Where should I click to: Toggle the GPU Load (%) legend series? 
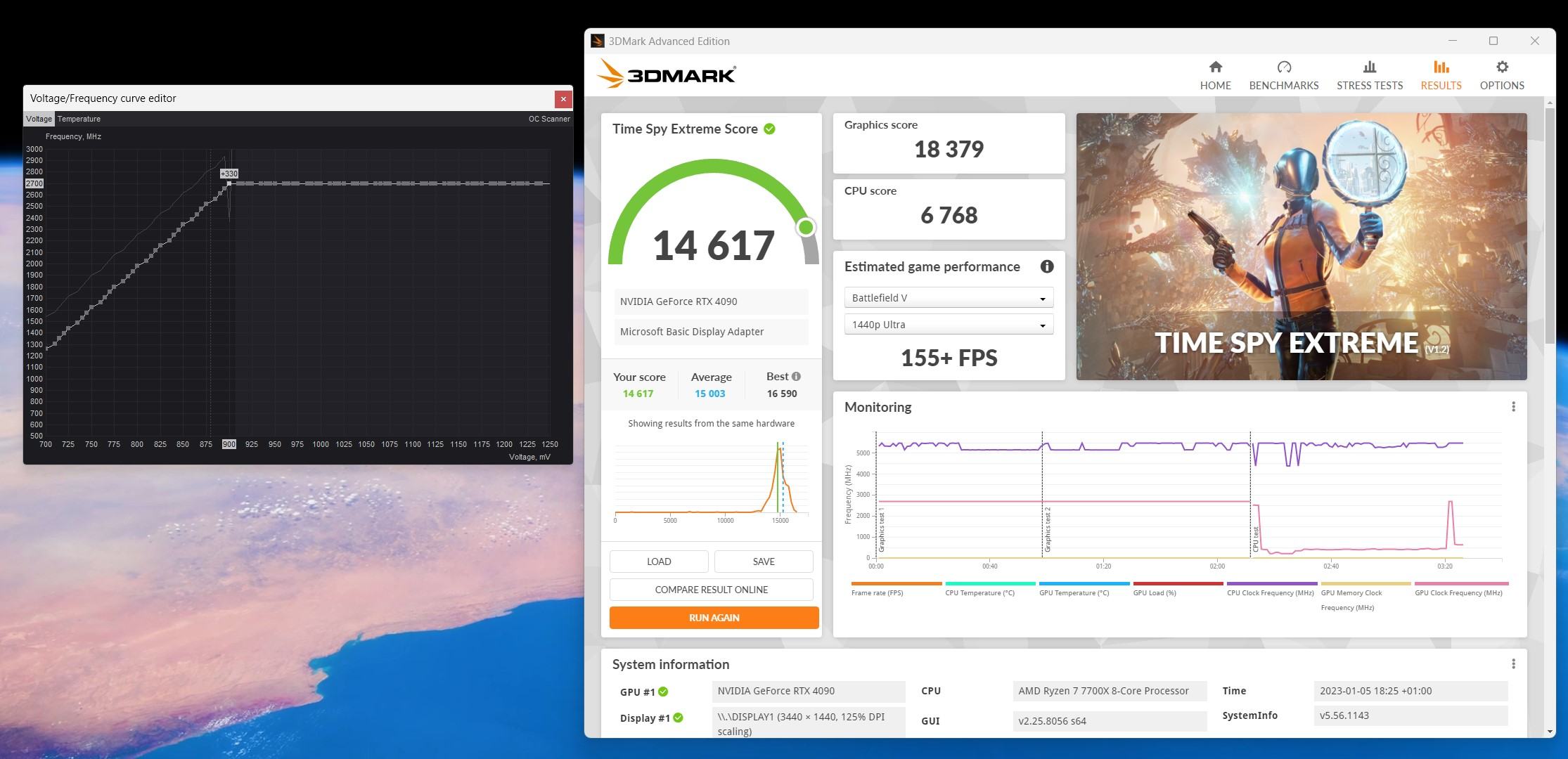(1178, 589)
